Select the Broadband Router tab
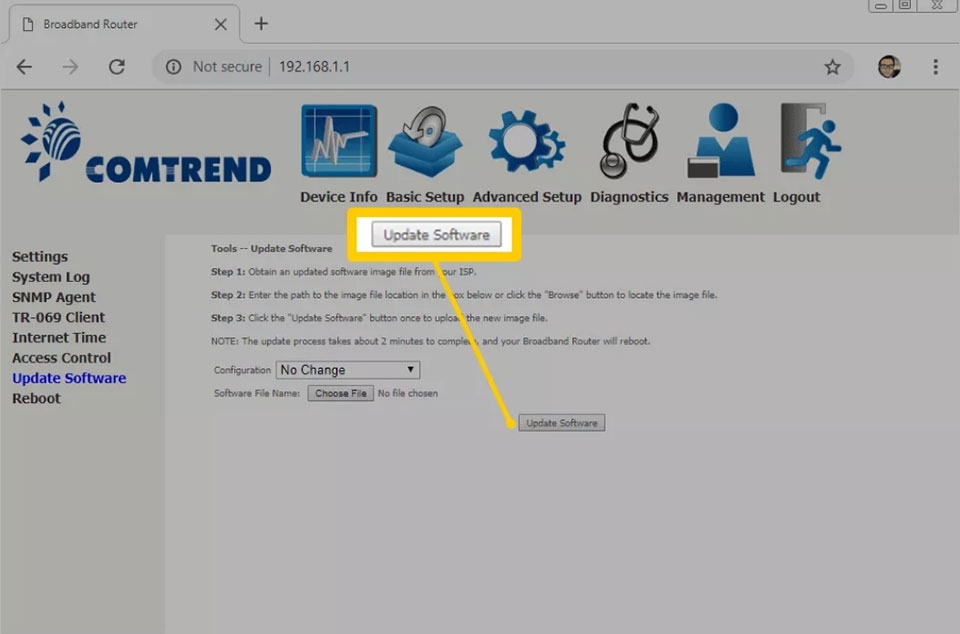960x634 pixels. pos(122,24)
